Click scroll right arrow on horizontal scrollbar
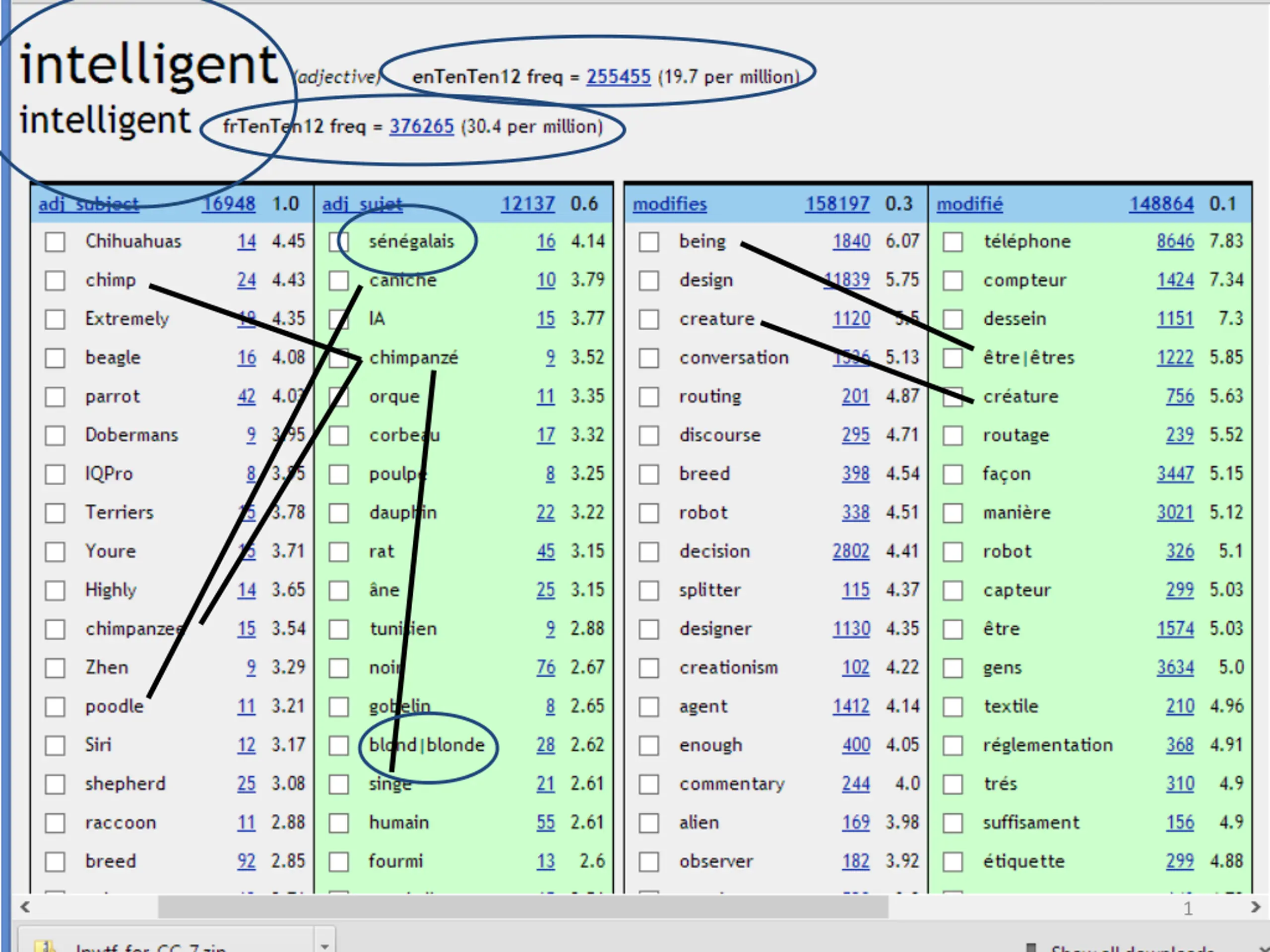The image size is (1270, 952). (1255, 907)
